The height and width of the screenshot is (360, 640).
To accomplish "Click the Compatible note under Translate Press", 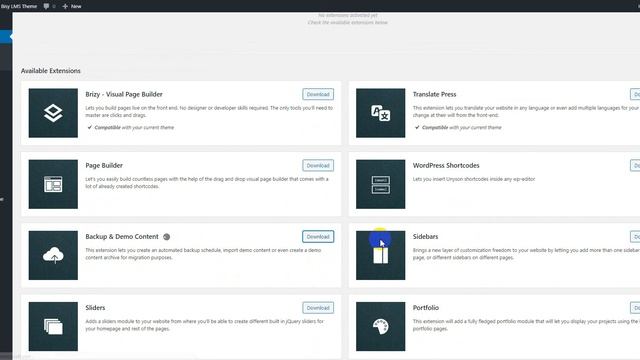I will [x=458, y=127].
